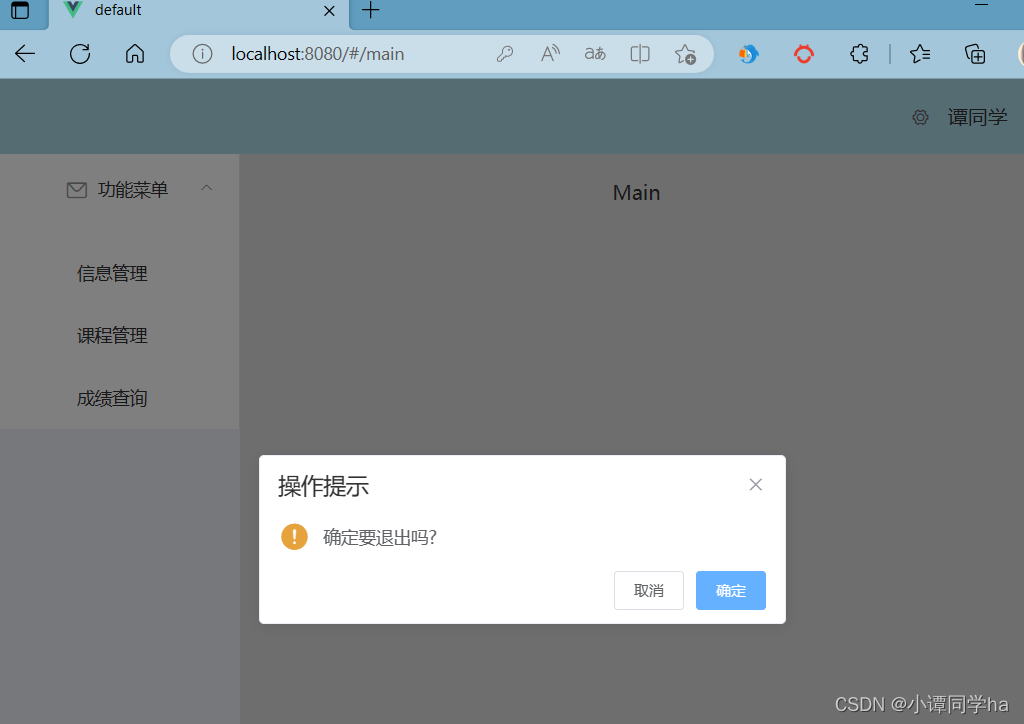Screen dimensions: 1024x724
Task: Click the translate icon in the address bar
Action: [x=594, y=54]
